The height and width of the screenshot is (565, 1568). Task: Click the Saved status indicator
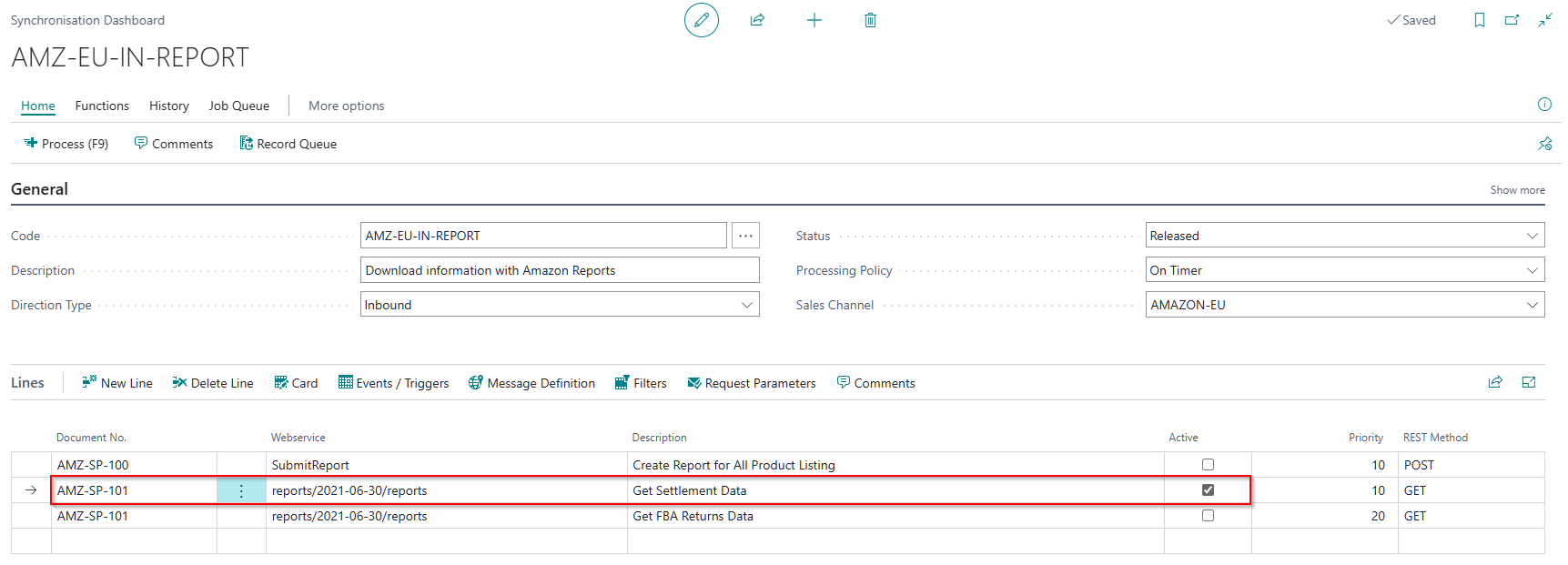(1411, 20)
